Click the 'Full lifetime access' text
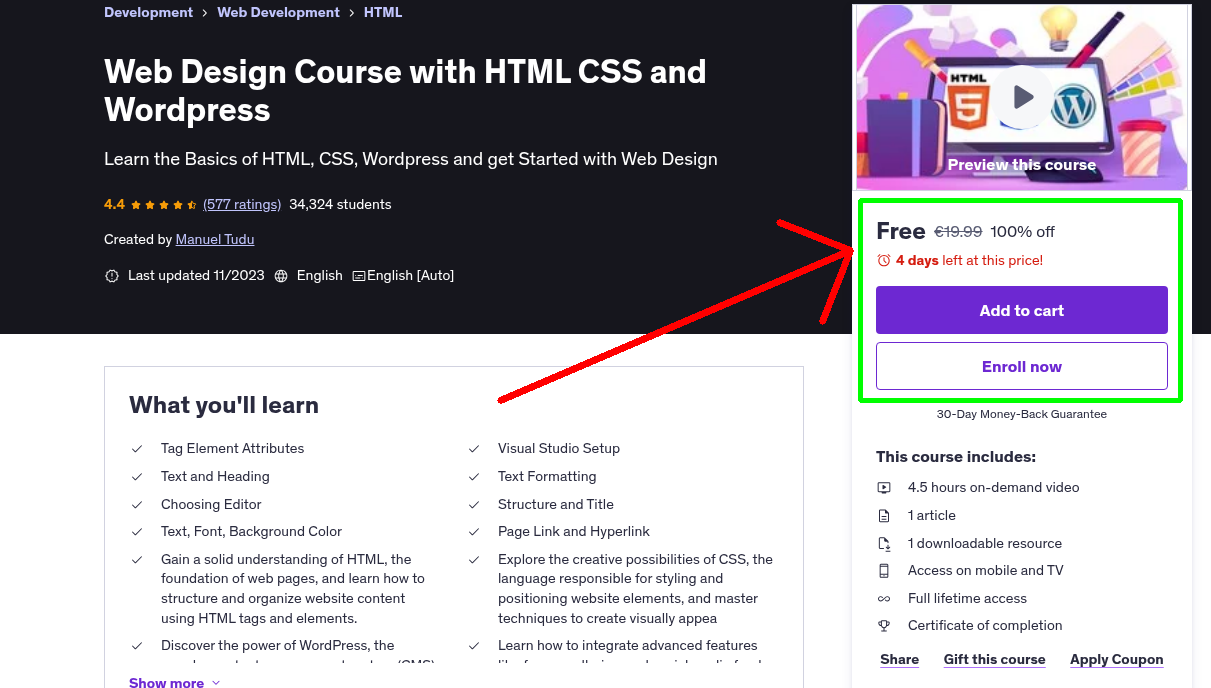The width and height of the screenshot is (1211, 688). [967, 598]
